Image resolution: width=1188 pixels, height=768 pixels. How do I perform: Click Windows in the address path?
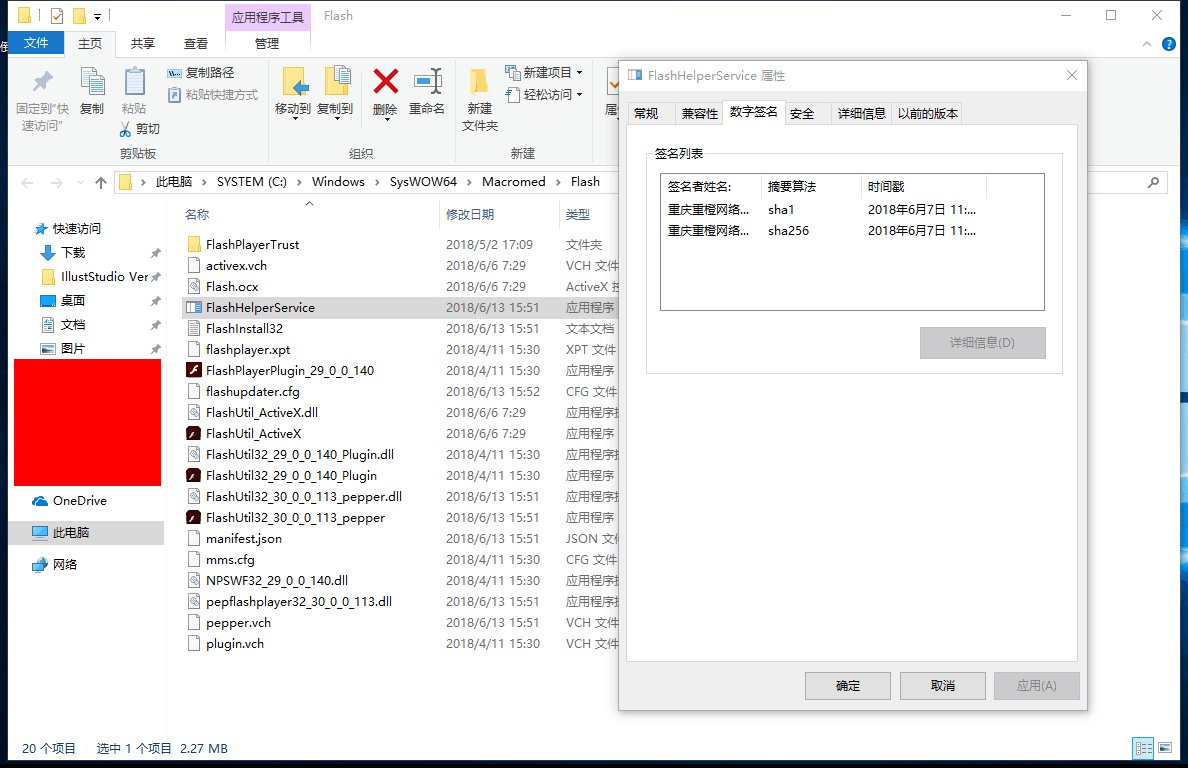pyautogui.click(x=338, y=182)
